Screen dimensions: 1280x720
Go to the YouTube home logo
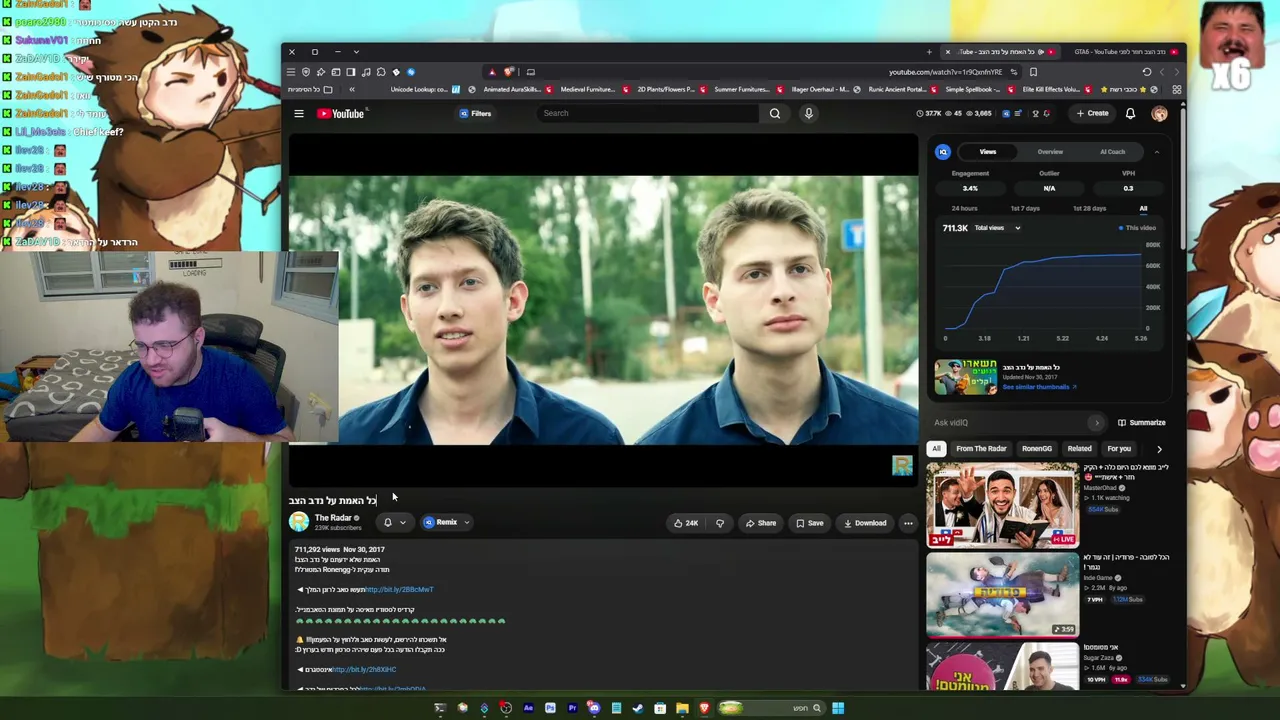tap(341, 114)
